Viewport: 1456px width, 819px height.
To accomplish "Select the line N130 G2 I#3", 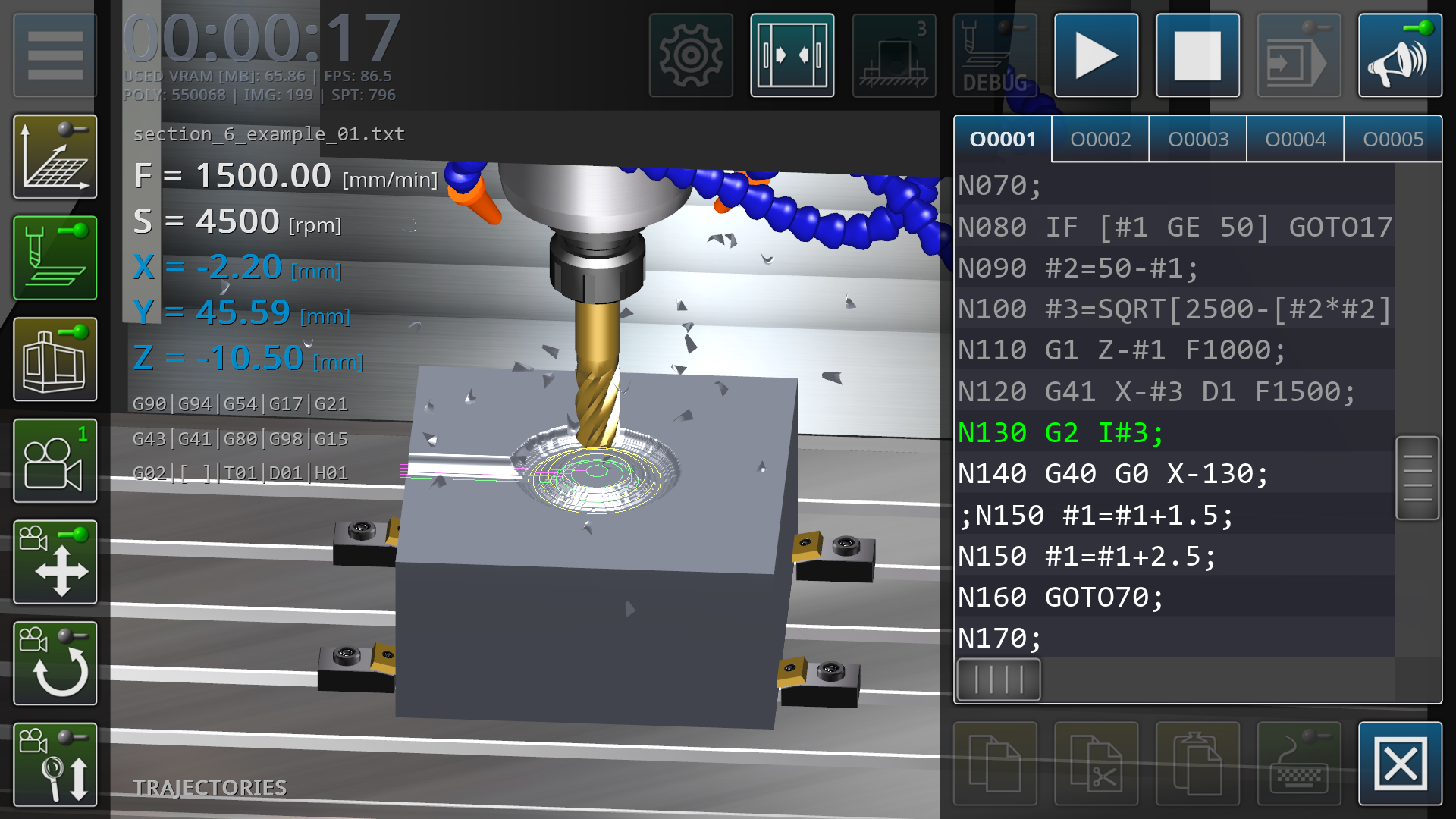I will click(1062, 432).
